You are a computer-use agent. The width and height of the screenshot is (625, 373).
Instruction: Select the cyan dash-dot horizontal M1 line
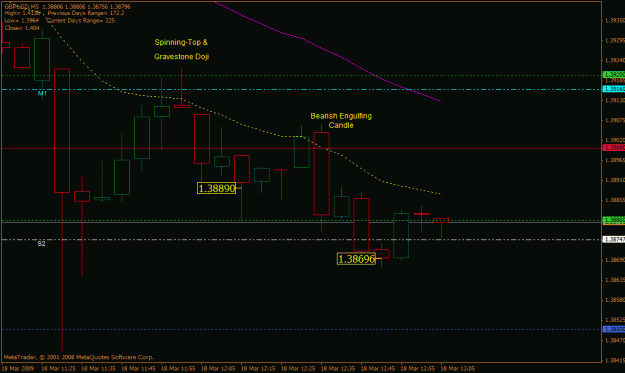click(301, 89)
